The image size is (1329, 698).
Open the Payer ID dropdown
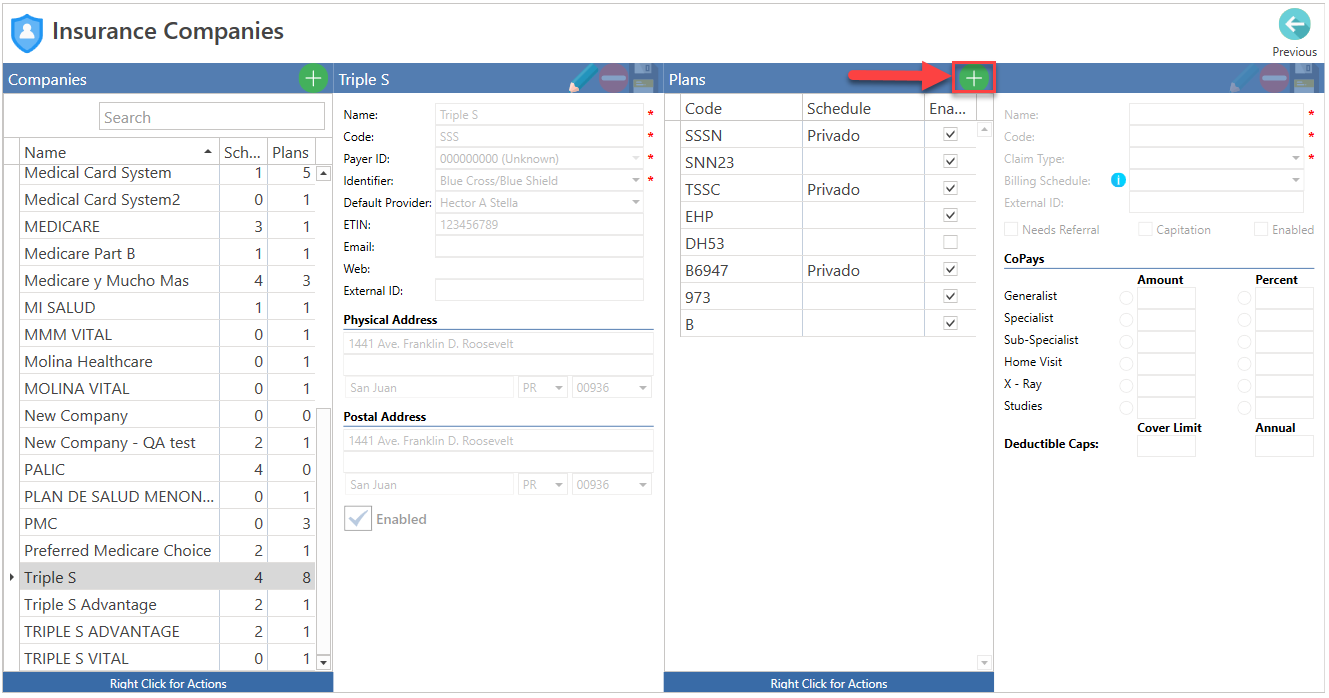(636, 158)
